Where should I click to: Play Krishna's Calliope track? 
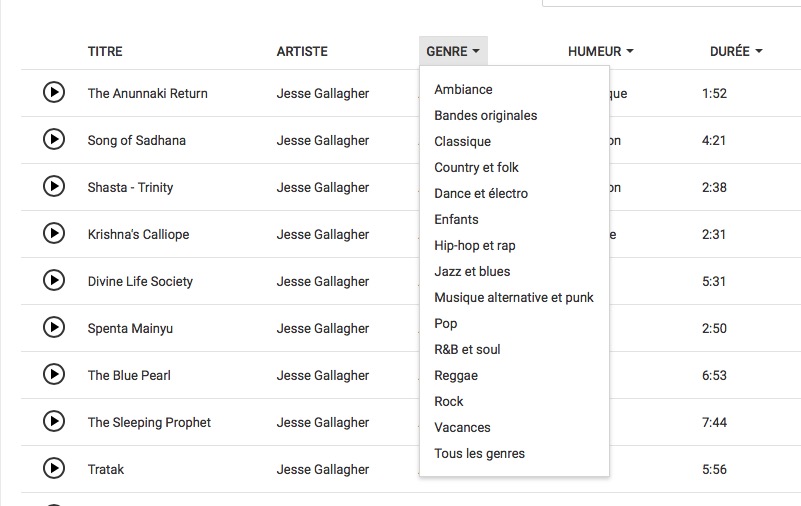[x=54, y=233]
